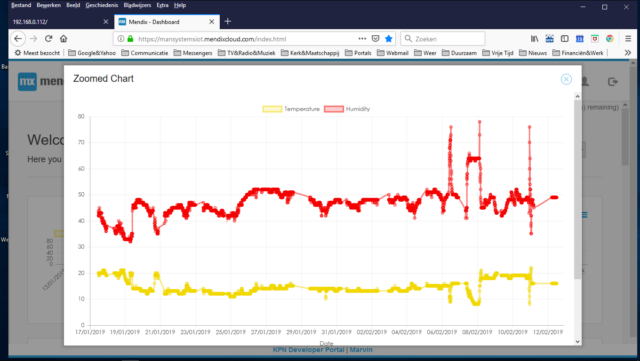Open the Beeld menu

pos(73,5)
